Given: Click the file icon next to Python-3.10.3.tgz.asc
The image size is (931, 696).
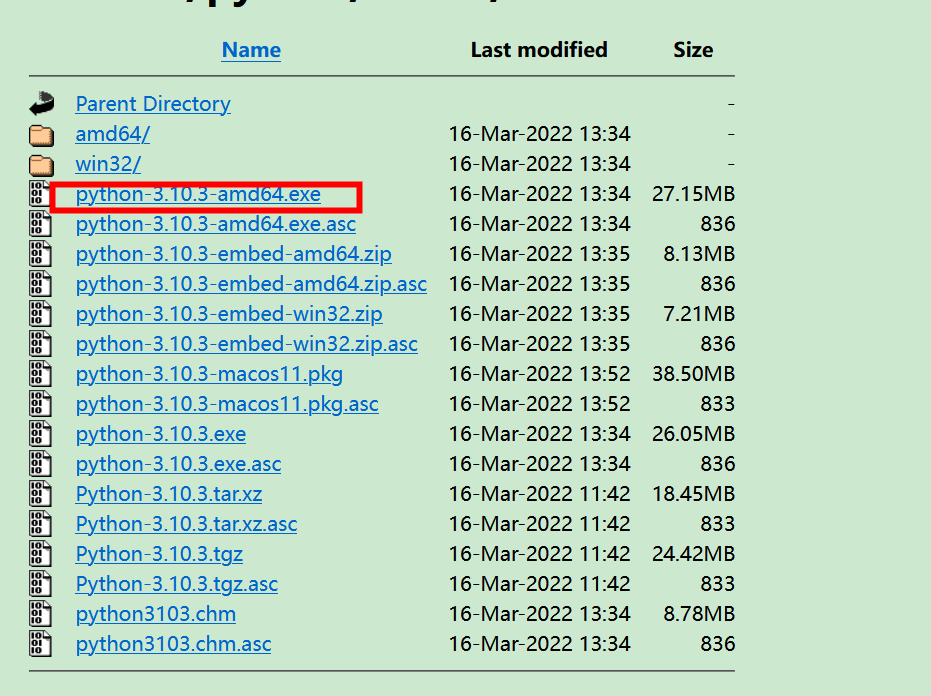Looking at the screenshot, I should (x=40, y=584).
